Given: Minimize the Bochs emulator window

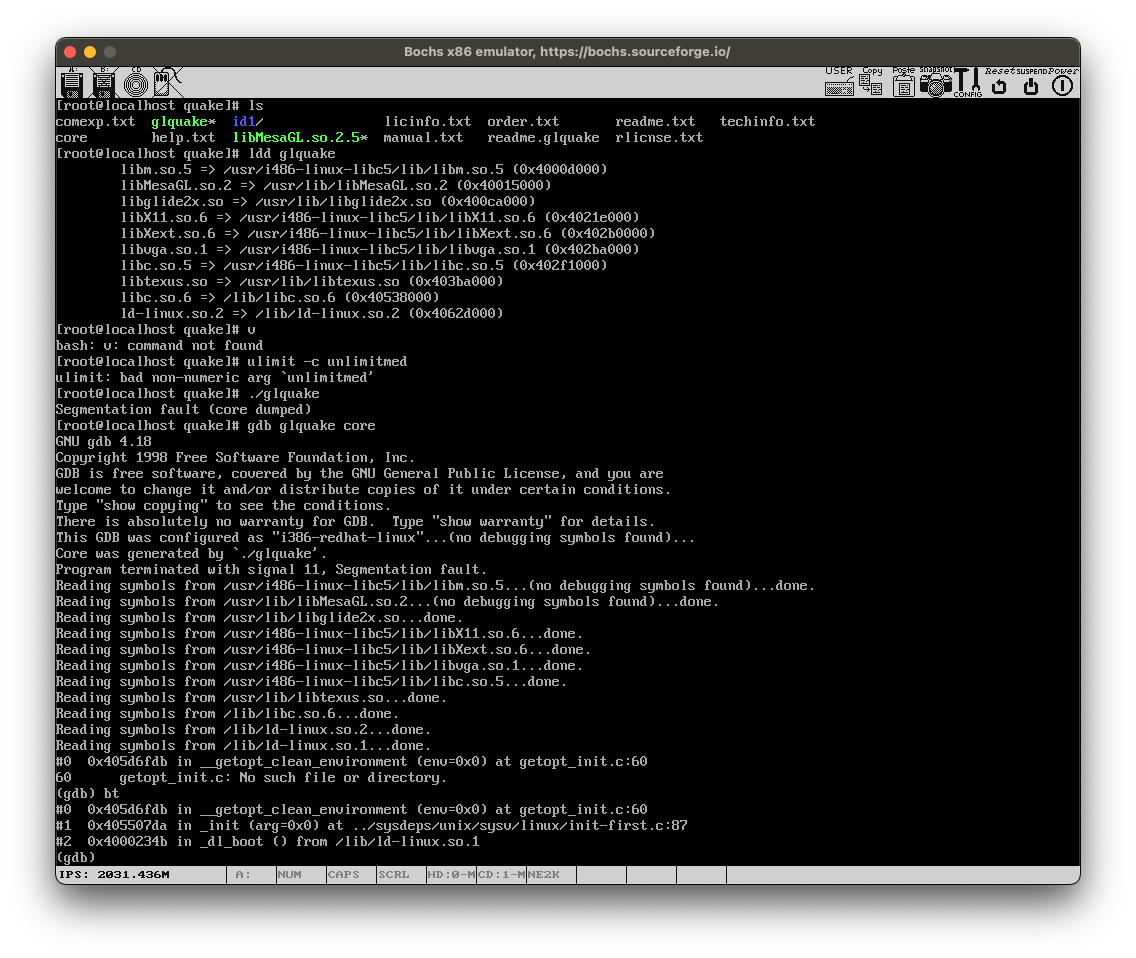Looking at the screenshot, I should pyautogui.click(x=90, y=52).
